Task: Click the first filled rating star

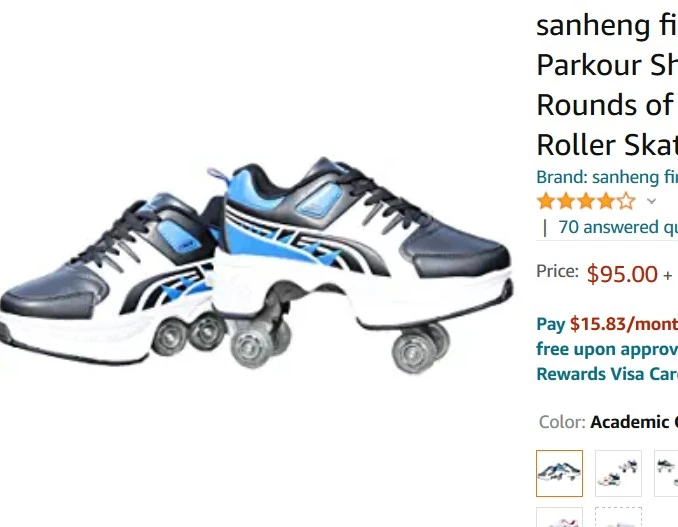Action: coord(546,201)
